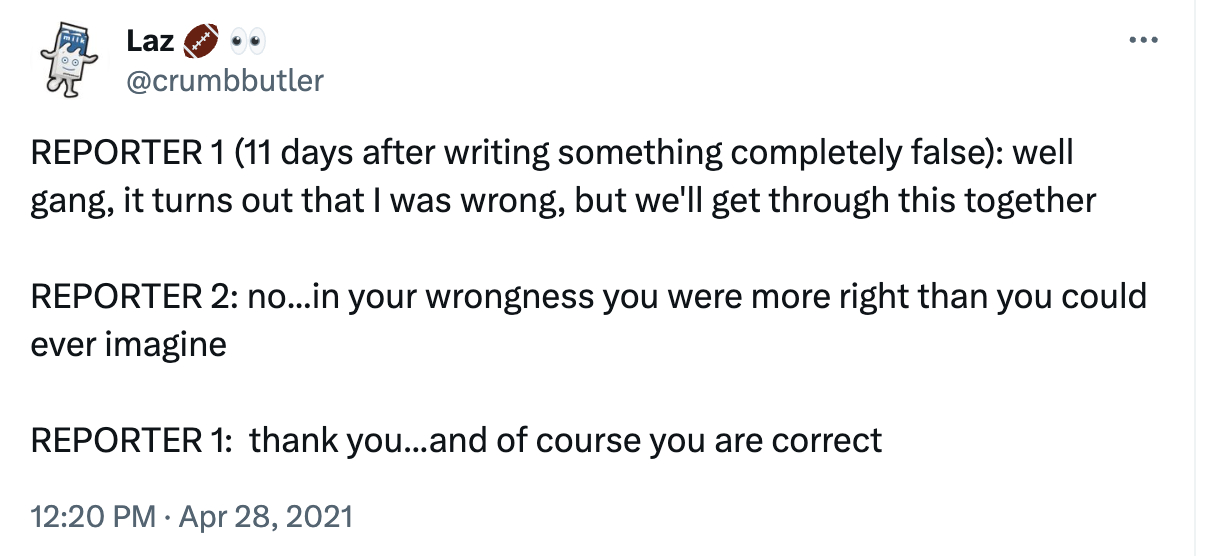Click the REPORTER 2 line of the tweet
Screen dimensions: 1206x556
click(588, 297)
